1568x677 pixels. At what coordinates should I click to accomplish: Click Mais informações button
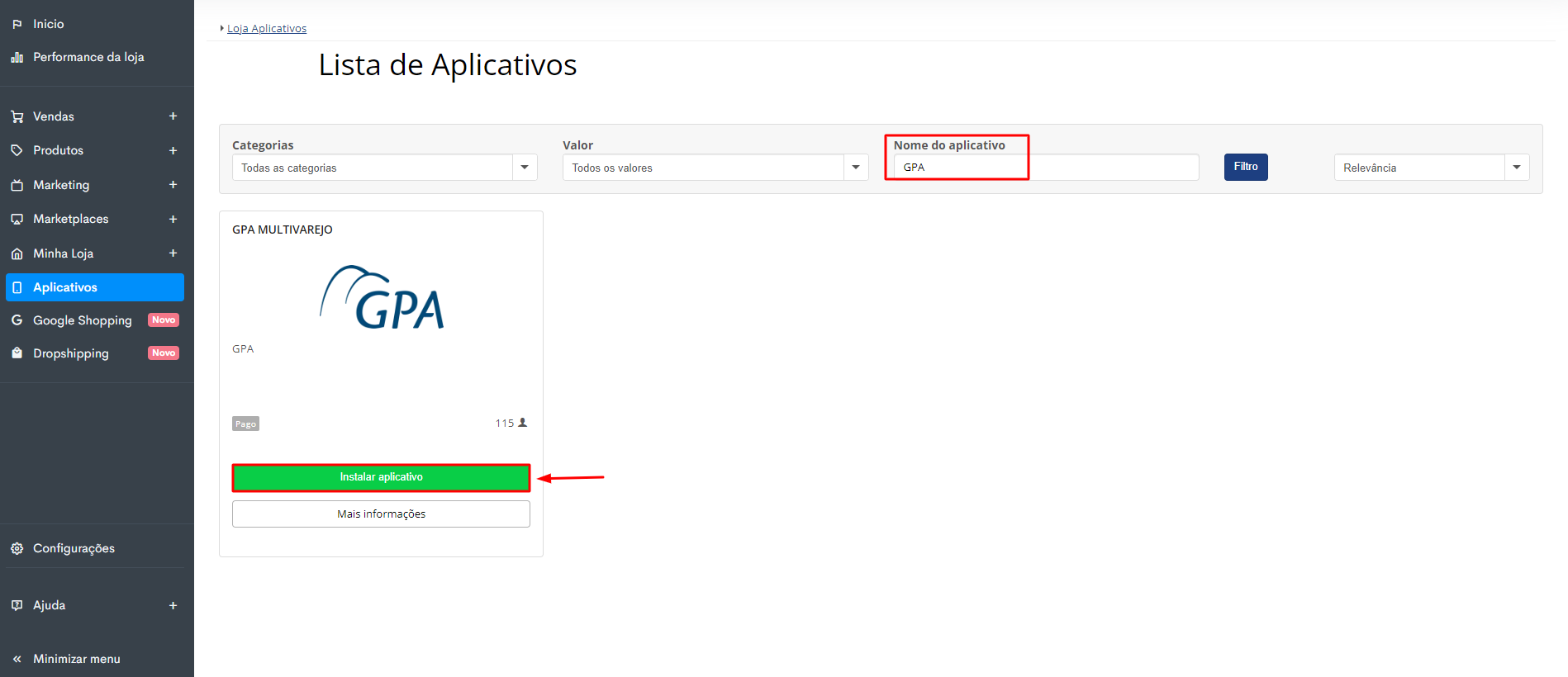(x=381, y=514)
